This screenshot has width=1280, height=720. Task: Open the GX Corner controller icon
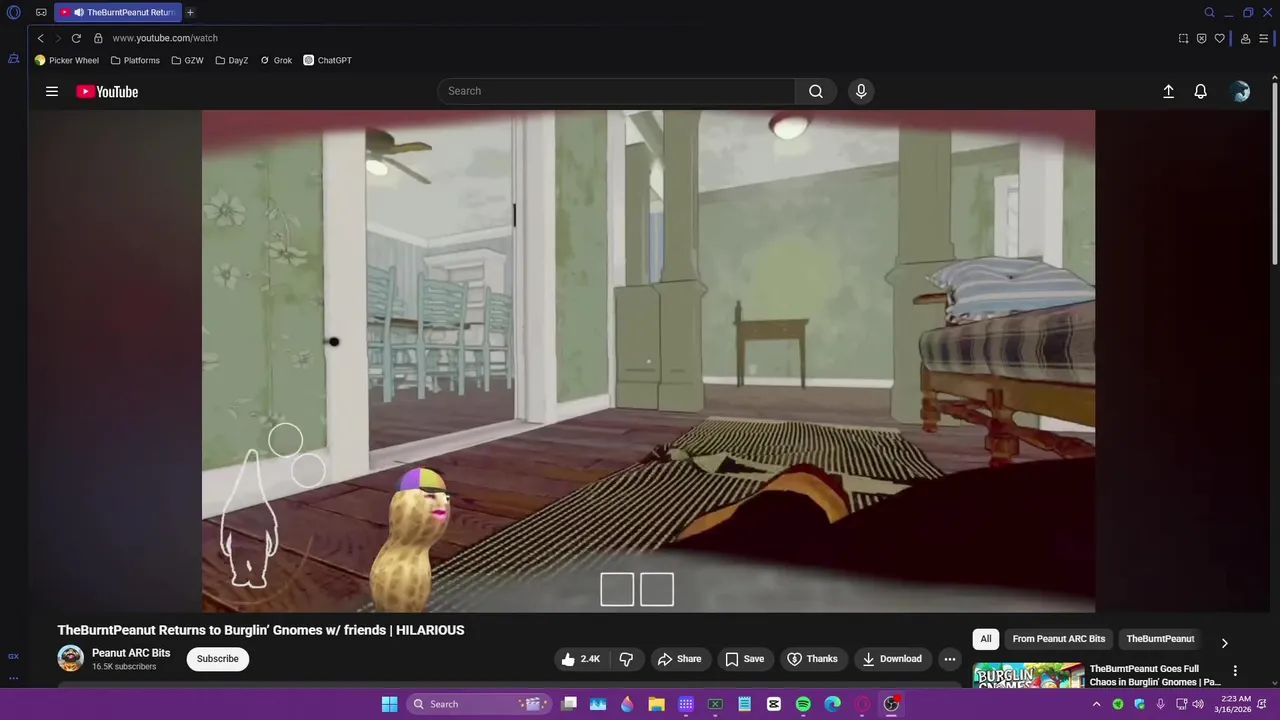41,12
